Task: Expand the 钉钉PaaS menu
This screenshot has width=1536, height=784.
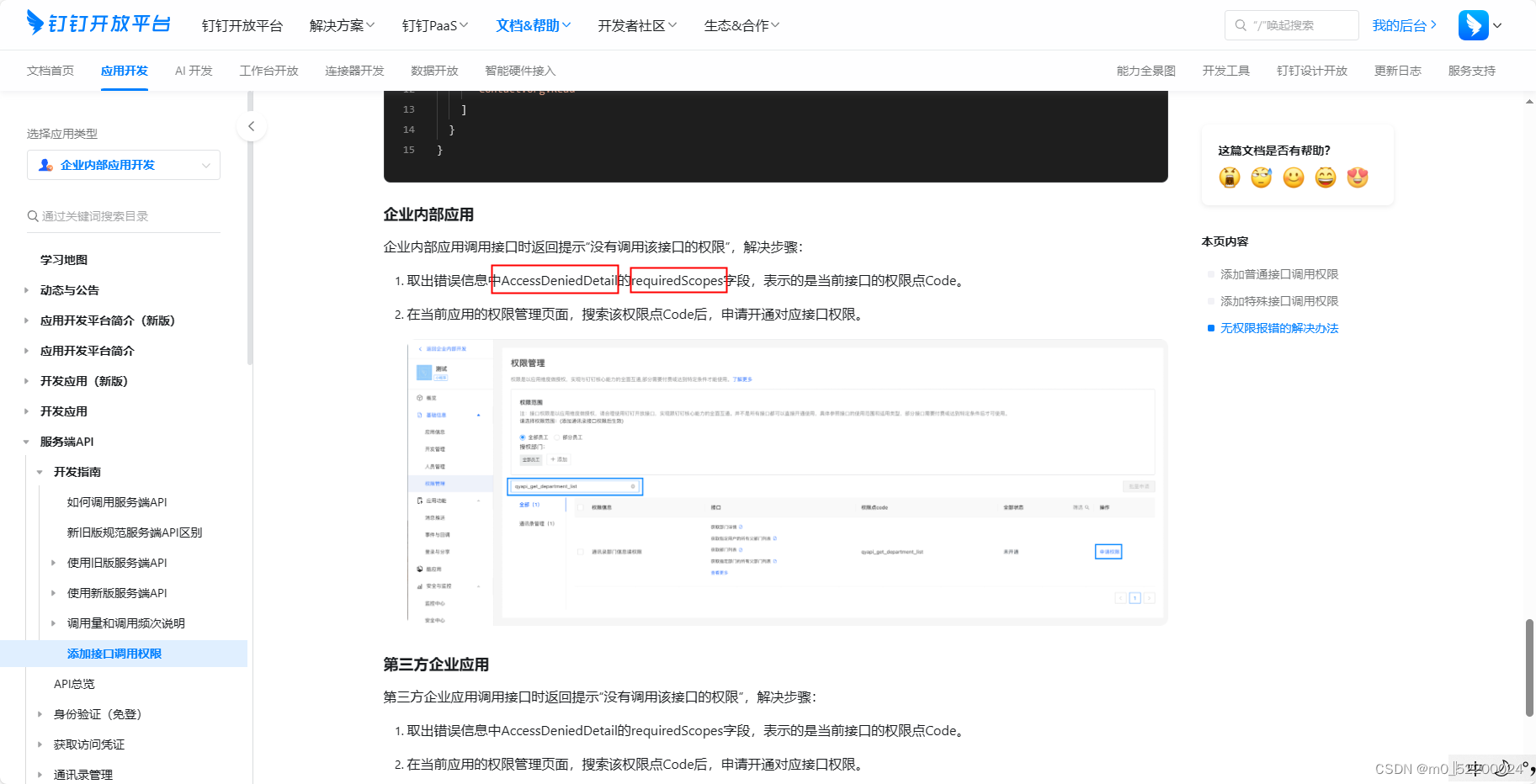Action: tap(435, 25)
